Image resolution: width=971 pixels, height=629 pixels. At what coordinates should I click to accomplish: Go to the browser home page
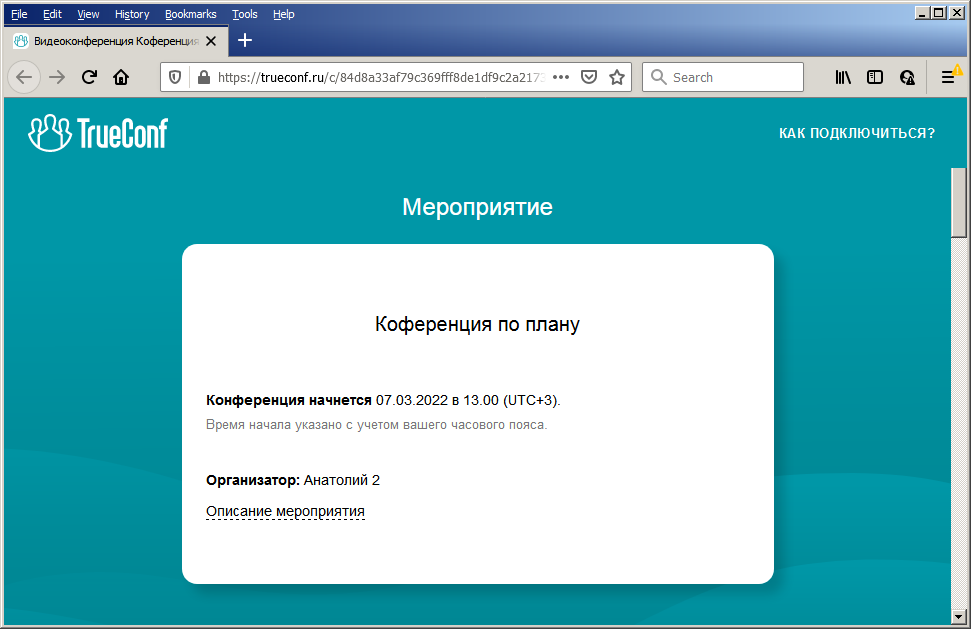pyautogui.click(x=121, y=77)
